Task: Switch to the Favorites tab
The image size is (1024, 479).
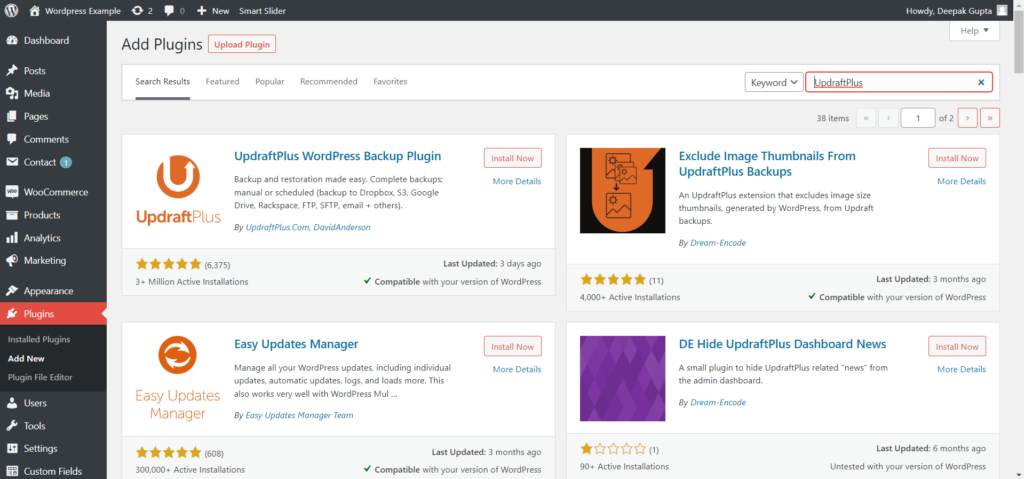Action: coord(390,82)
